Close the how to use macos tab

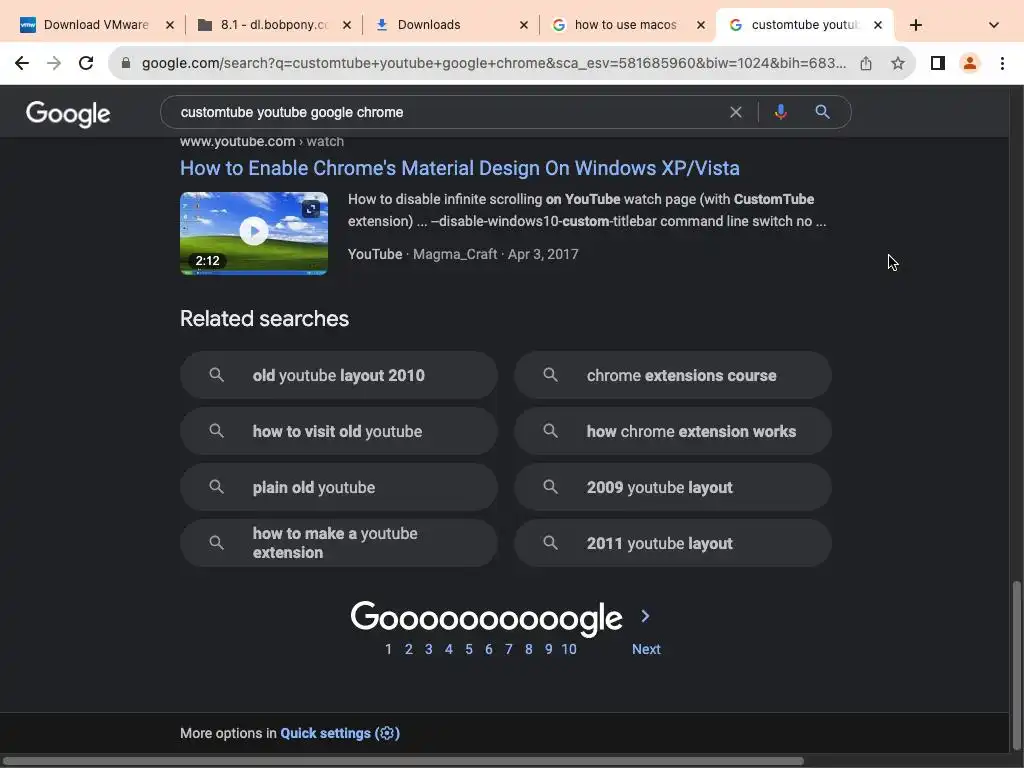click(701, 25)
